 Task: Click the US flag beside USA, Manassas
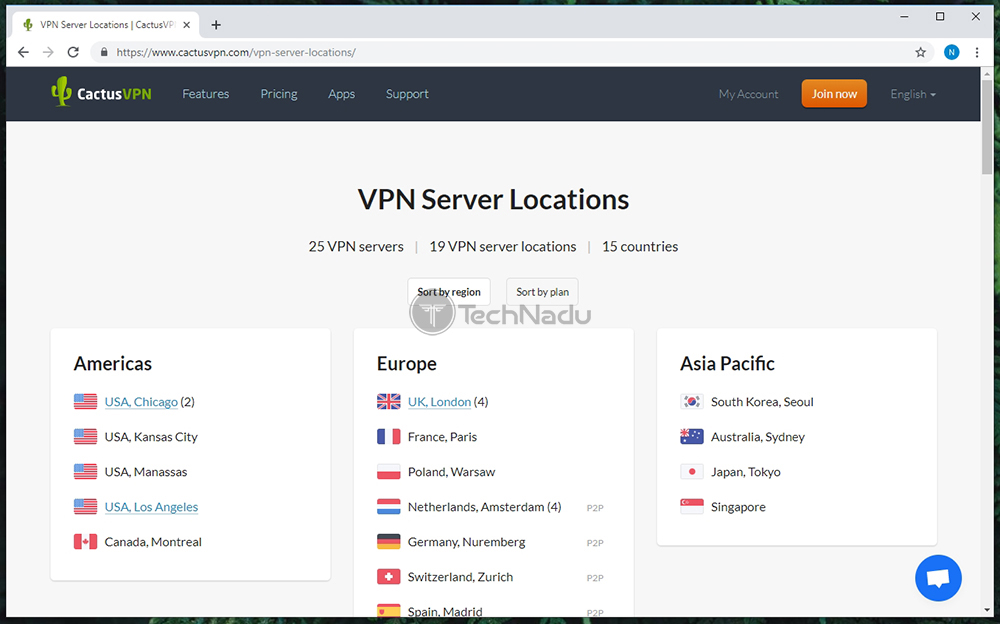tap(85, 472)
